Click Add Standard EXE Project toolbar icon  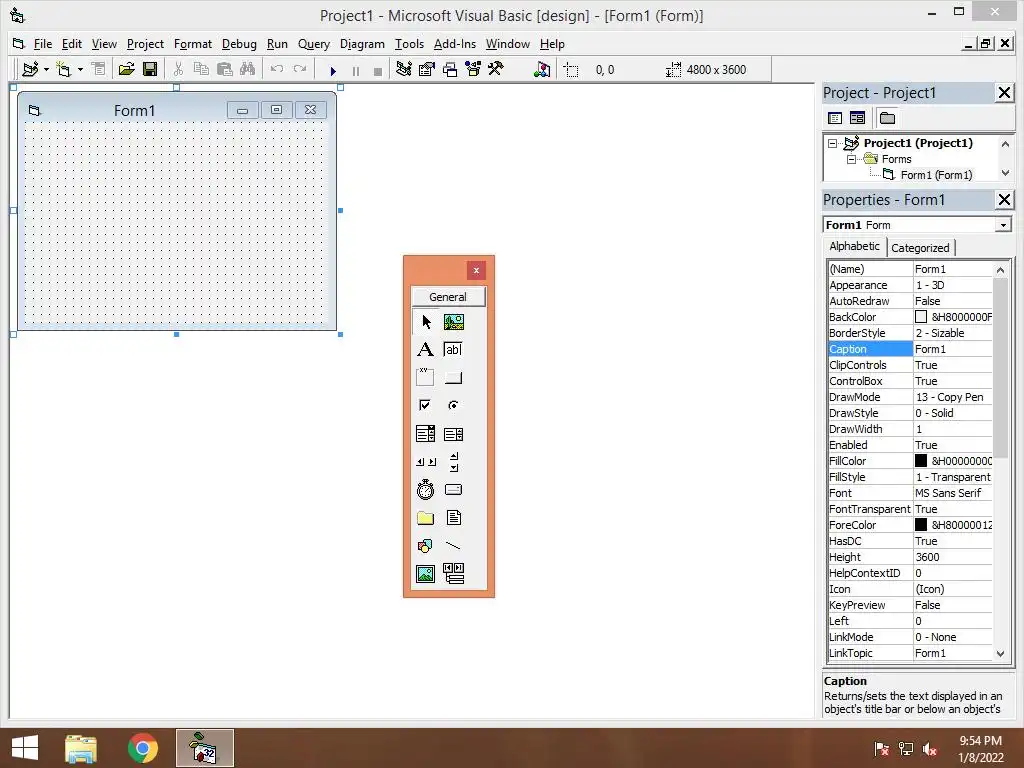pyautogui.click(x=30, y=69)
